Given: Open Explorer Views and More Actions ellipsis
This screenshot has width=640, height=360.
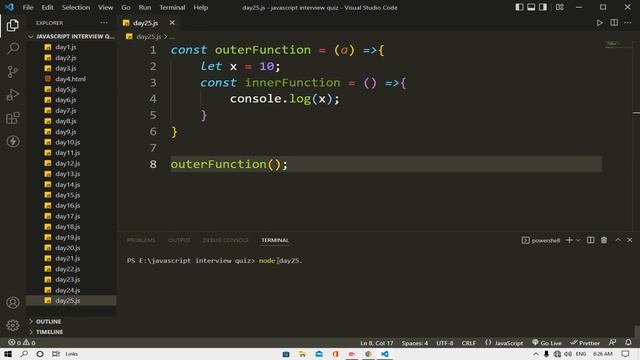Looking at the screenshot, I should point(104,23).
